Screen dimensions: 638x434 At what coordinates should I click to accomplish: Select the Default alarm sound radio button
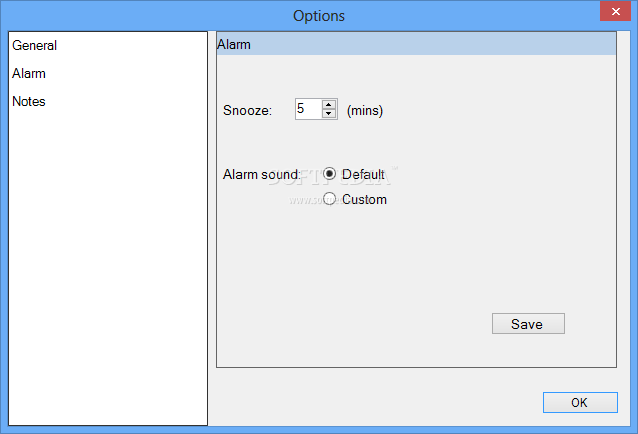pos(329,174)
